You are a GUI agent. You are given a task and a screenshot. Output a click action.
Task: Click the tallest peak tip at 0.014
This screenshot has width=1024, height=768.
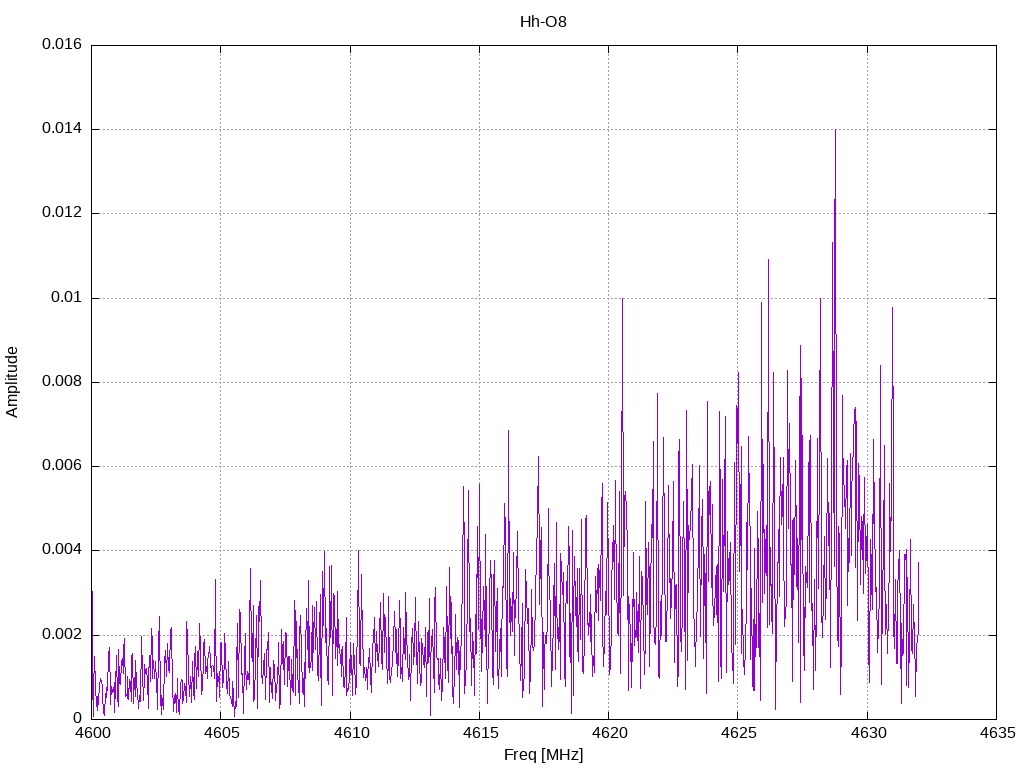click(835, 130)
